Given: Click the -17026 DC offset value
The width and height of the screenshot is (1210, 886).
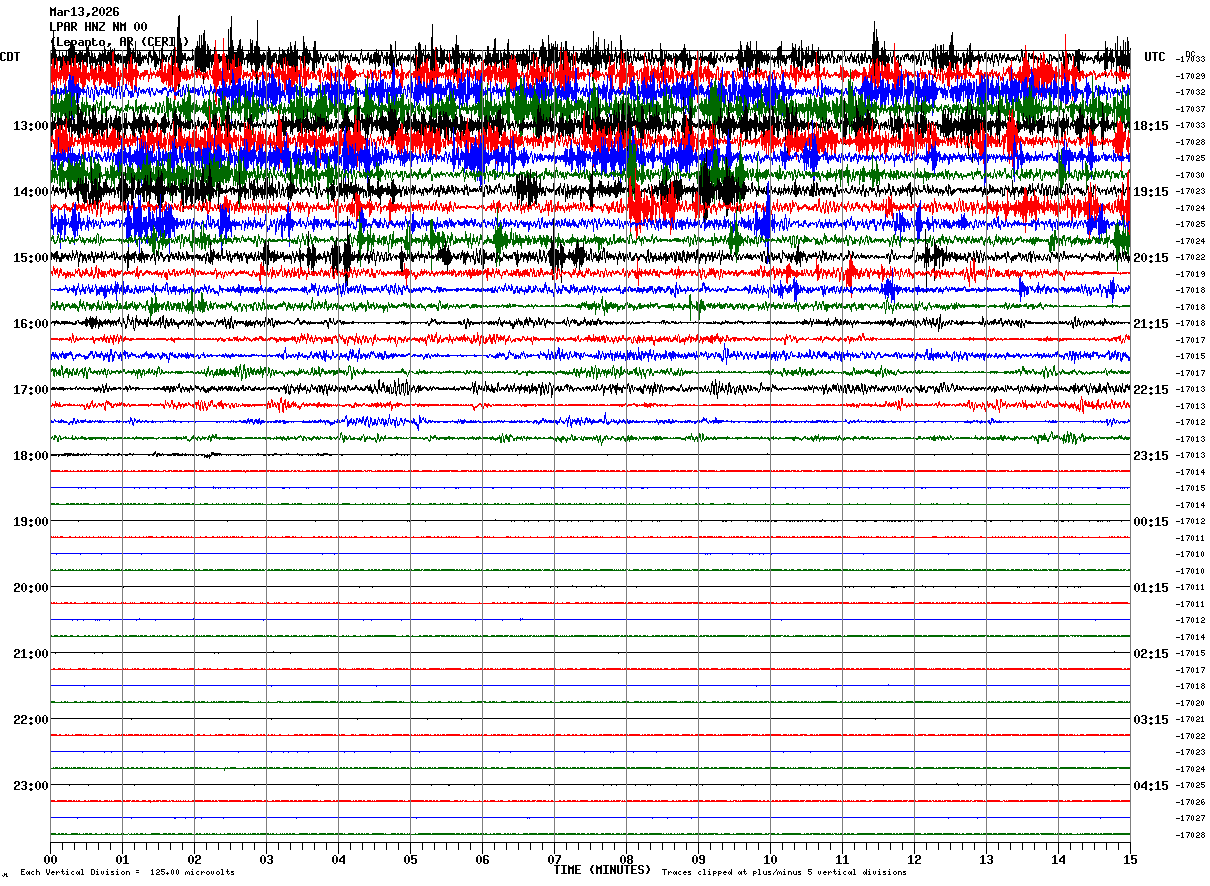Looking at the screenshot, I should tap(1191, 802).
